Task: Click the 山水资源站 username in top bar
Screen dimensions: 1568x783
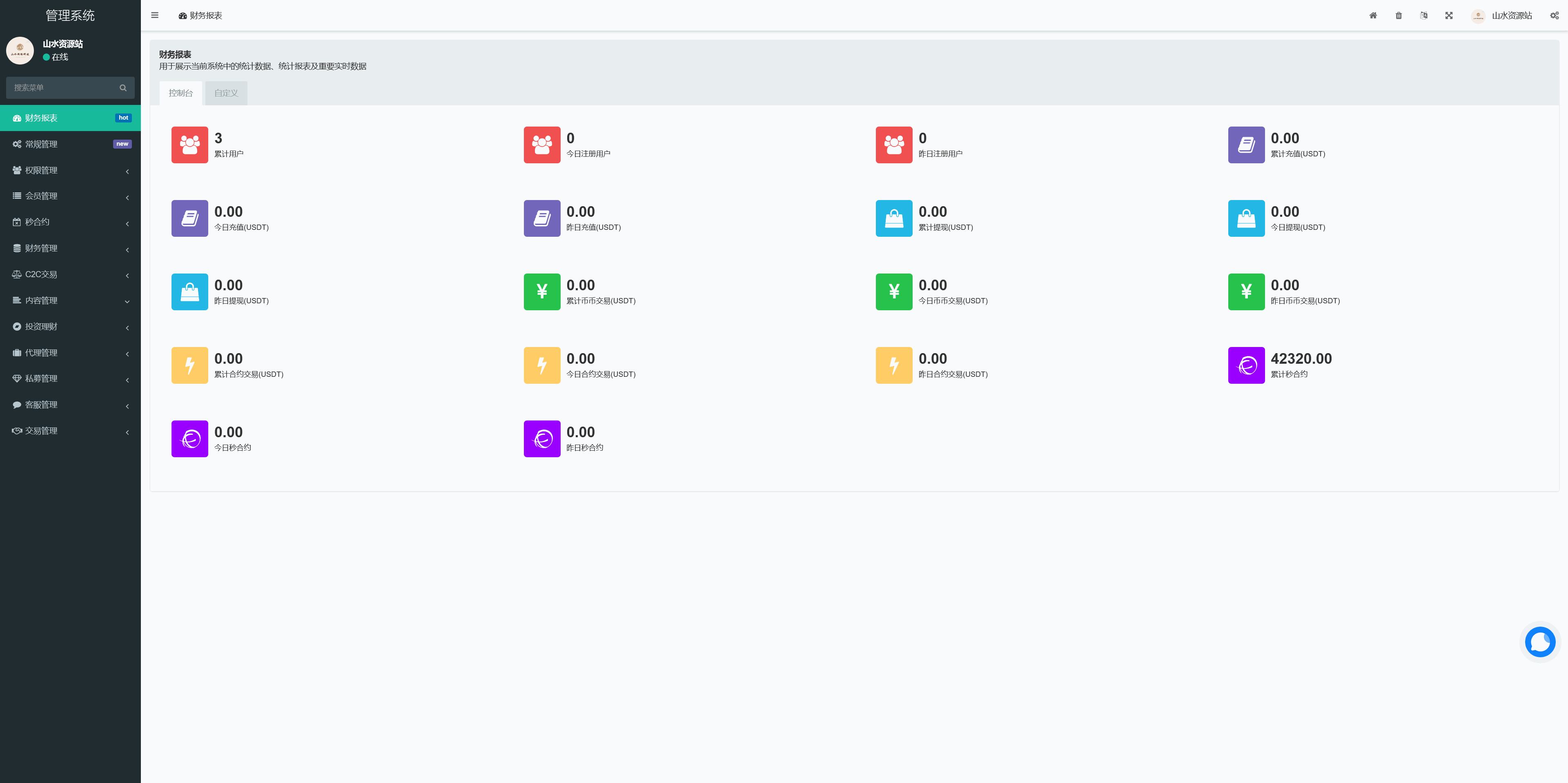Action: (x=1511, y=16)
